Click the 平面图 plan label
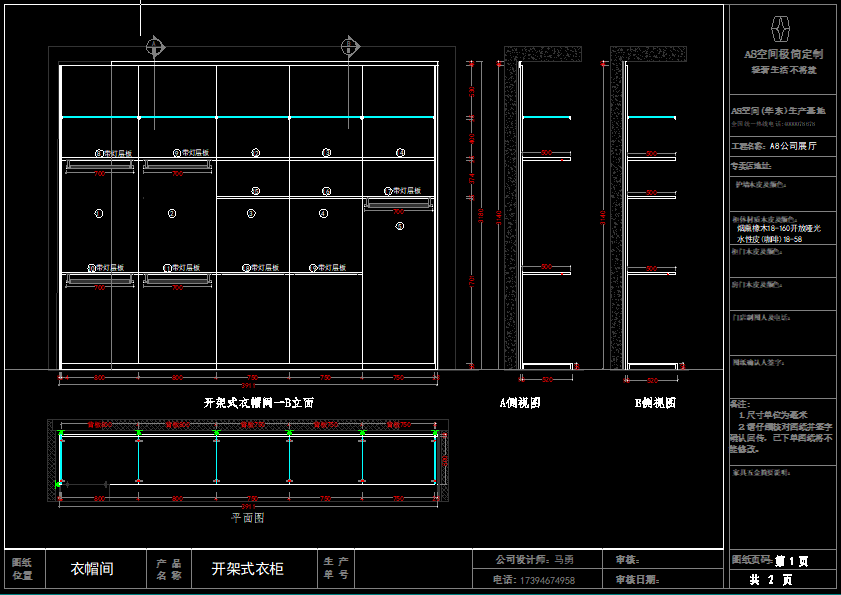 tap(248, 518)
